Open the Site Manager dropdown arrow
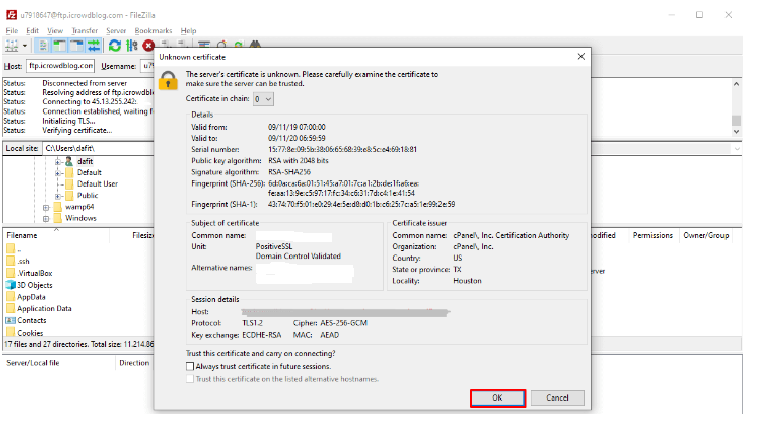Viewport: 757px width, 432px height. pos(25,46)
